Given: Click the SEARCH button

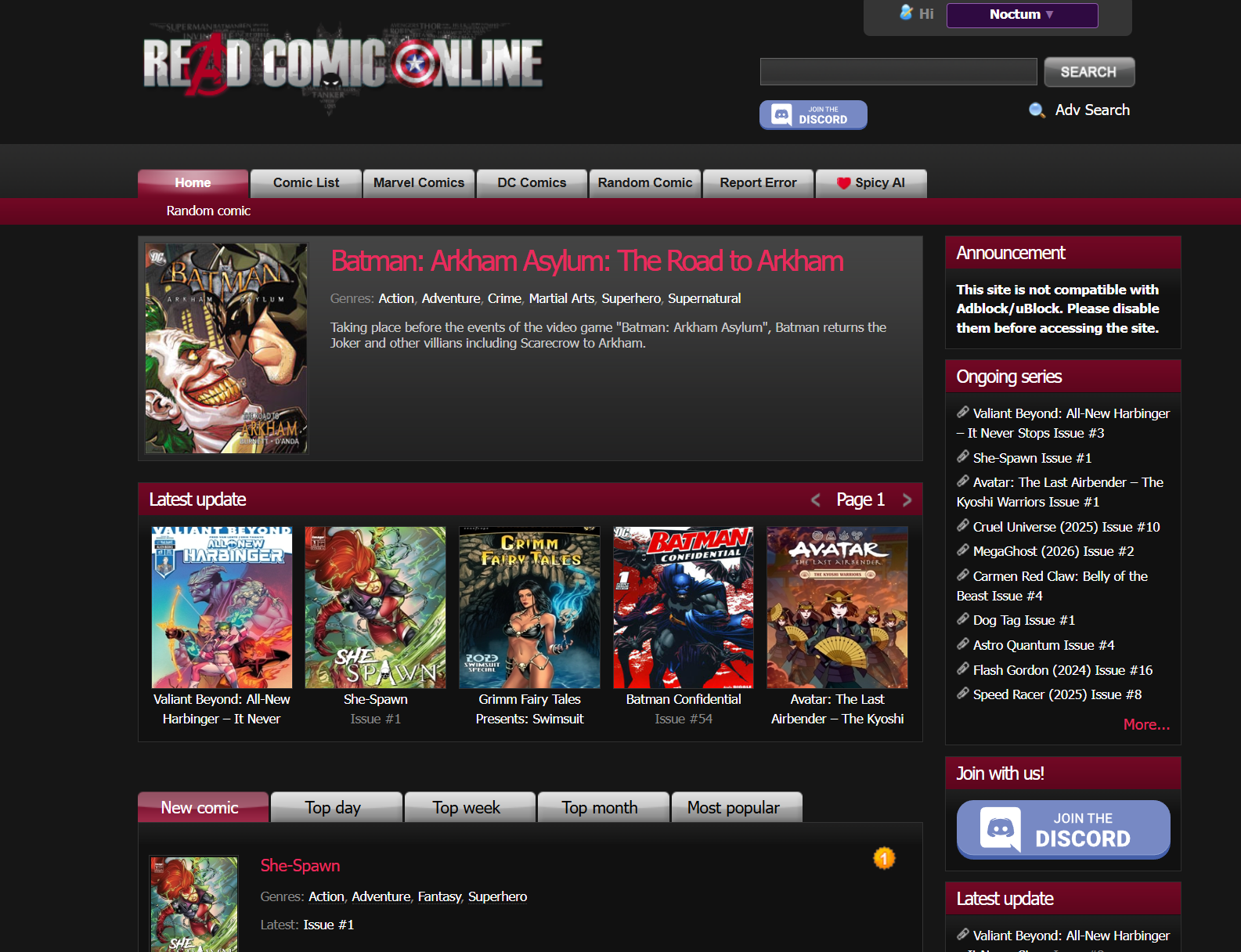Looking at the screenshot, I should coord(1089,72).
